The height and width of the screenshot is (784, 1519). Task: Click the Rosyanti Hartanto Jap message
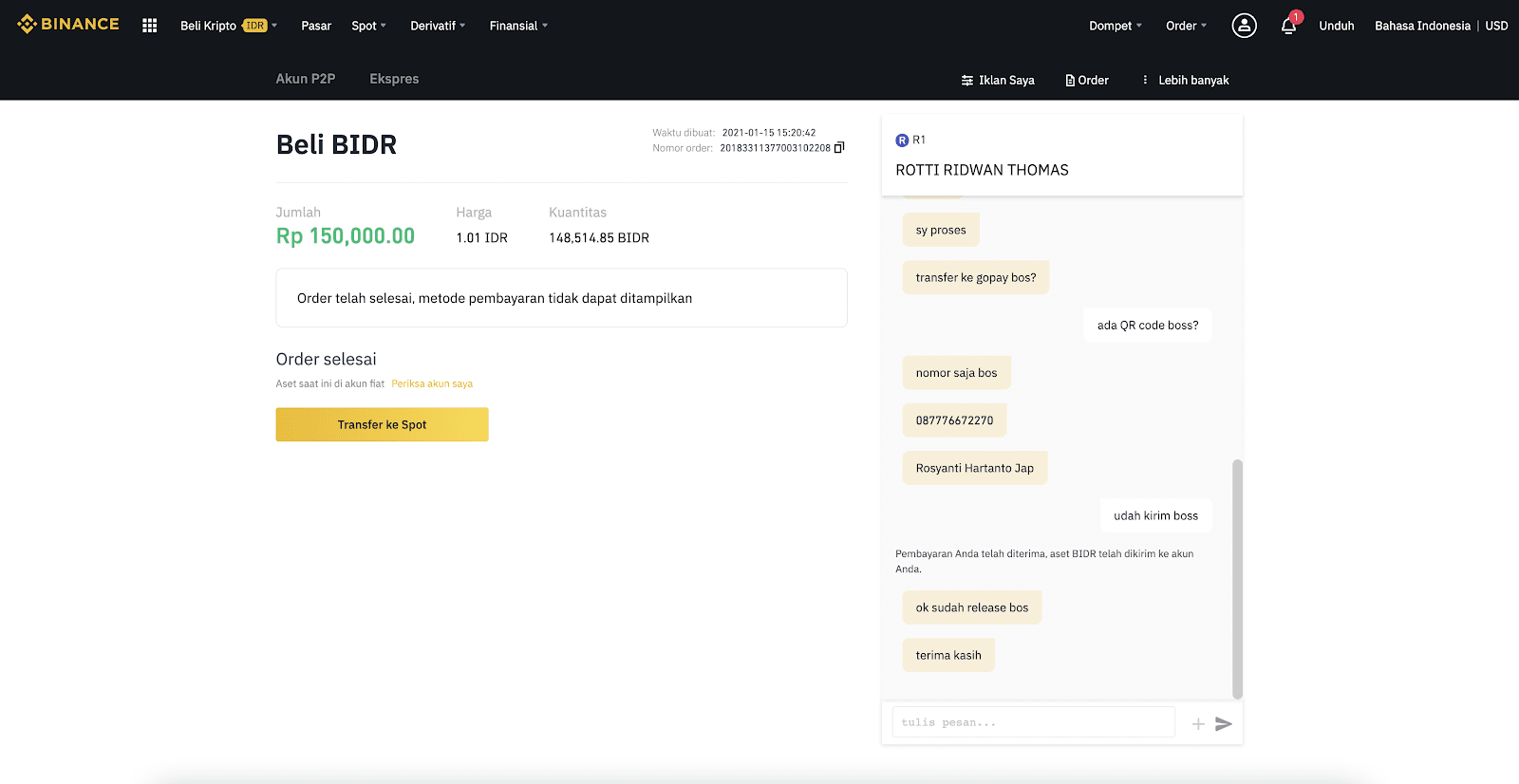coord(975,468)
